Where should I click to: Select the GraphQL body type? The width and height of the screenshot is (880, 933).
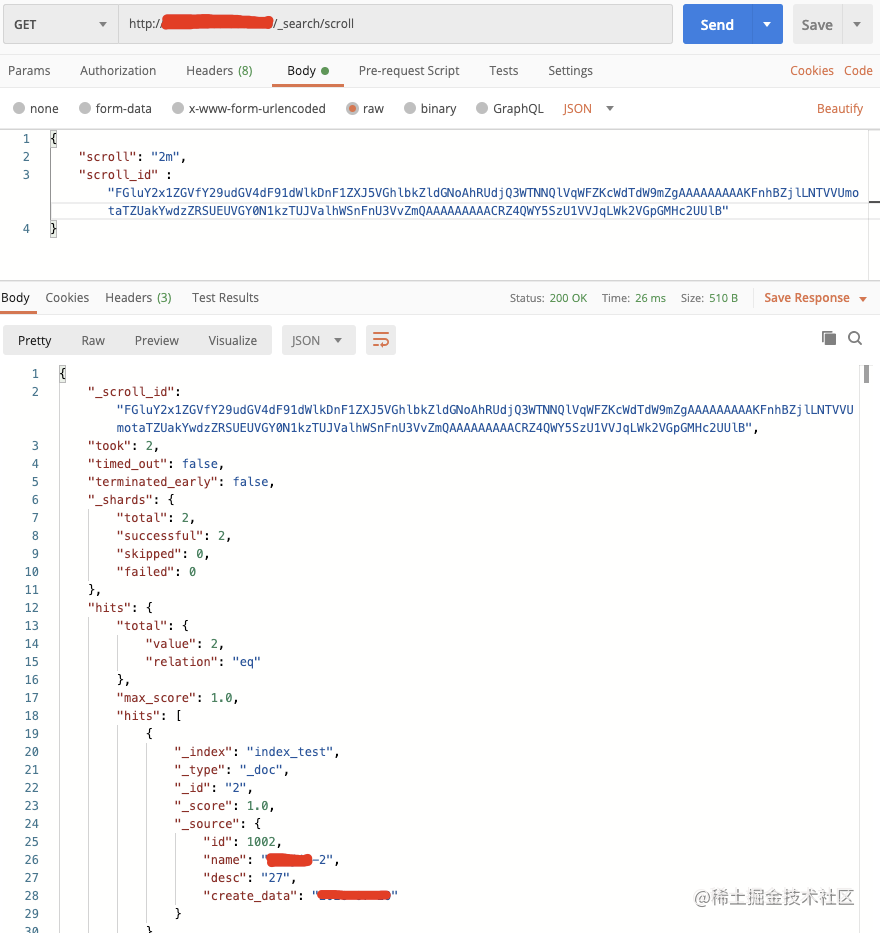[x=510, y=108]
